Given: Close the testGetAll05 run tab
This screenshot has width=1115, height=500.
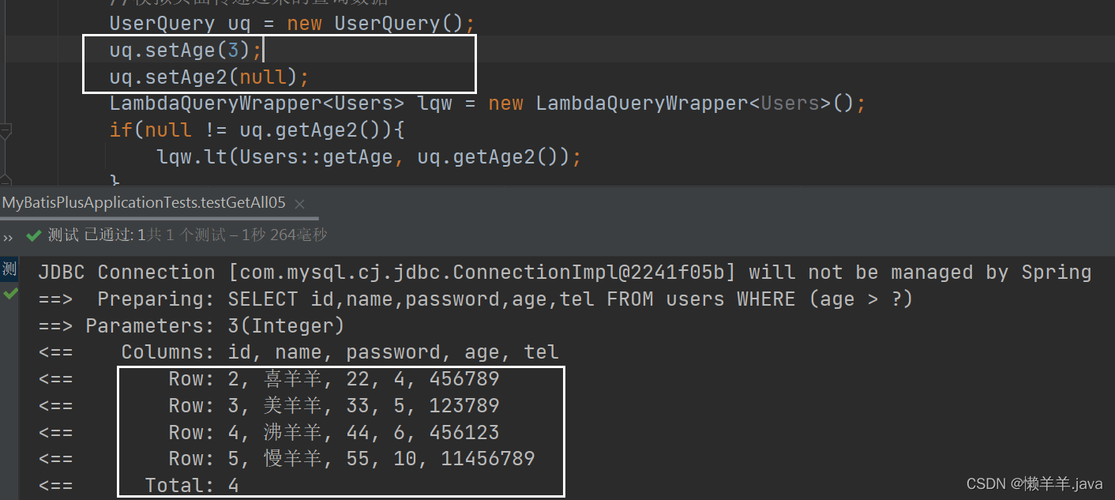Looking at the screenshot, I should [x=299, y=204].
